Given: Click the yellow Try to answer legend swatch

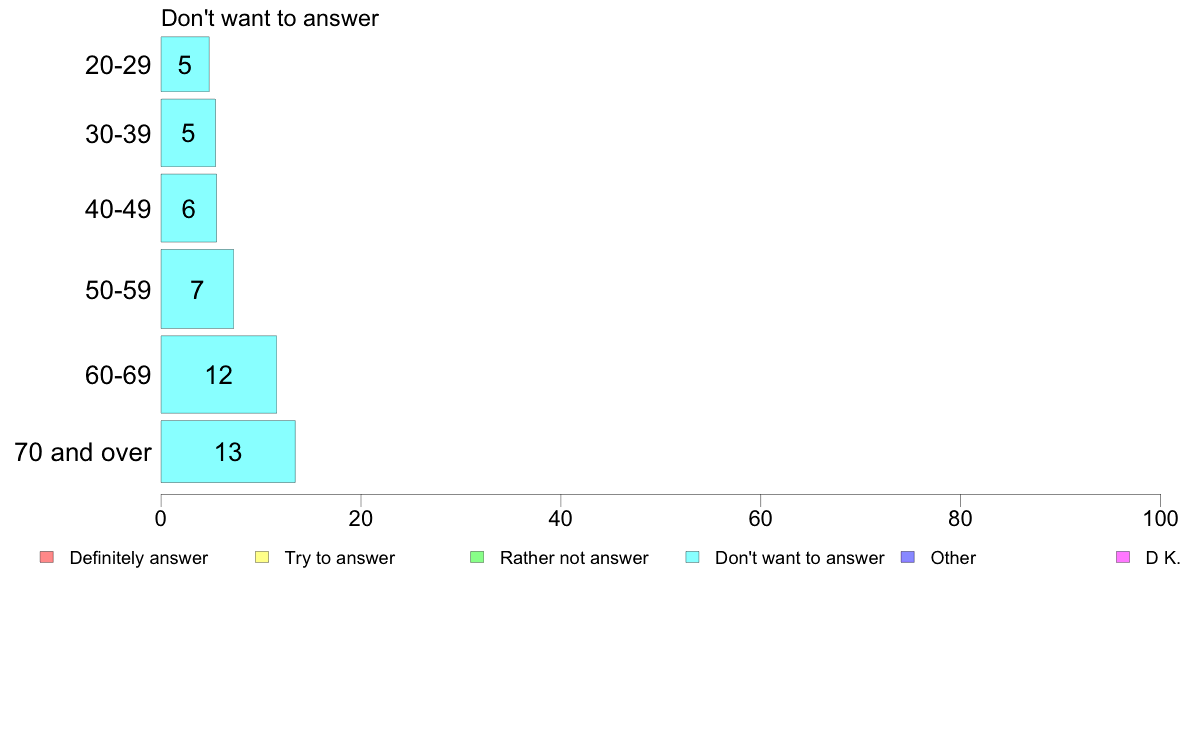Looking at the screenshot, I should click(262, 557).
